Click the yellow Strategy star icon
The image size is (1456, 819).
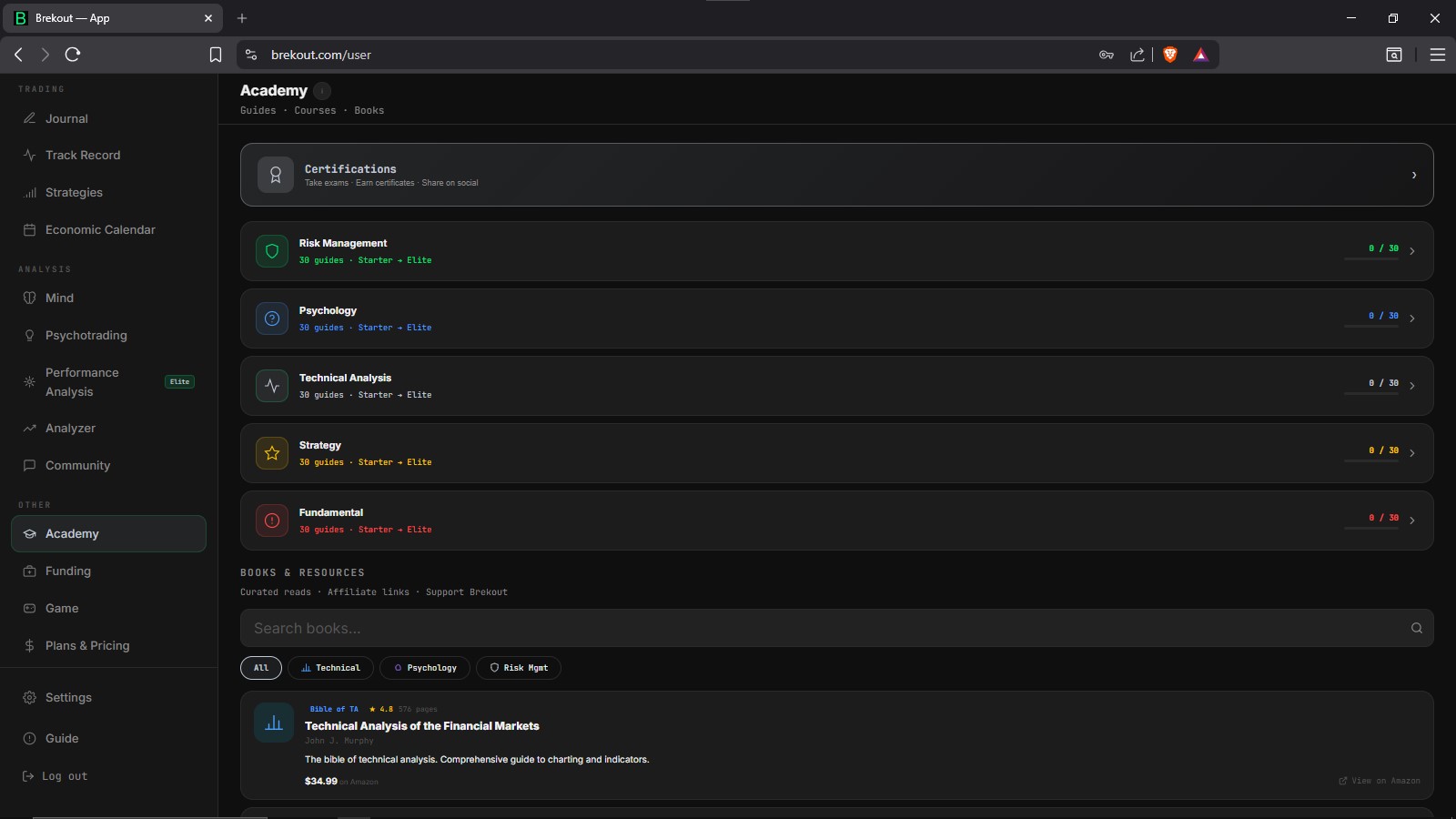click(x=271, y=453)
